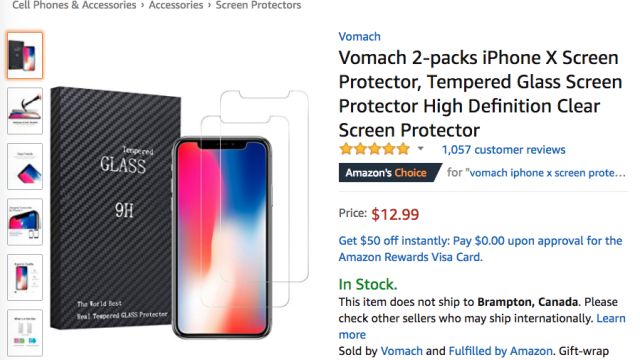The width and height of the screenshot is (640, 360).
Task: Select the second thumbnail showing hammer on glass
Action: [25, 111]
